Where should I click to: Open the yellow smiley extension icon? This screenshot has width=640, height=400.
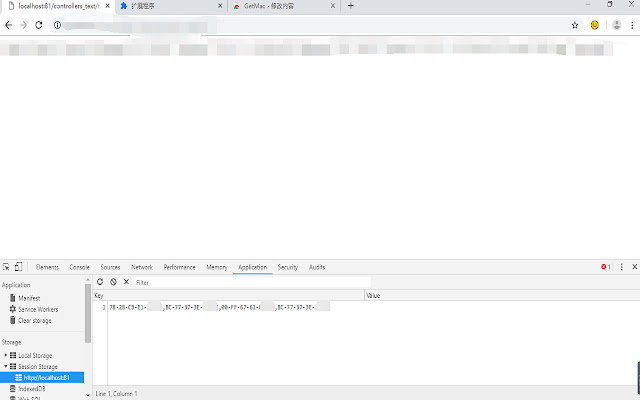[595, 25]
